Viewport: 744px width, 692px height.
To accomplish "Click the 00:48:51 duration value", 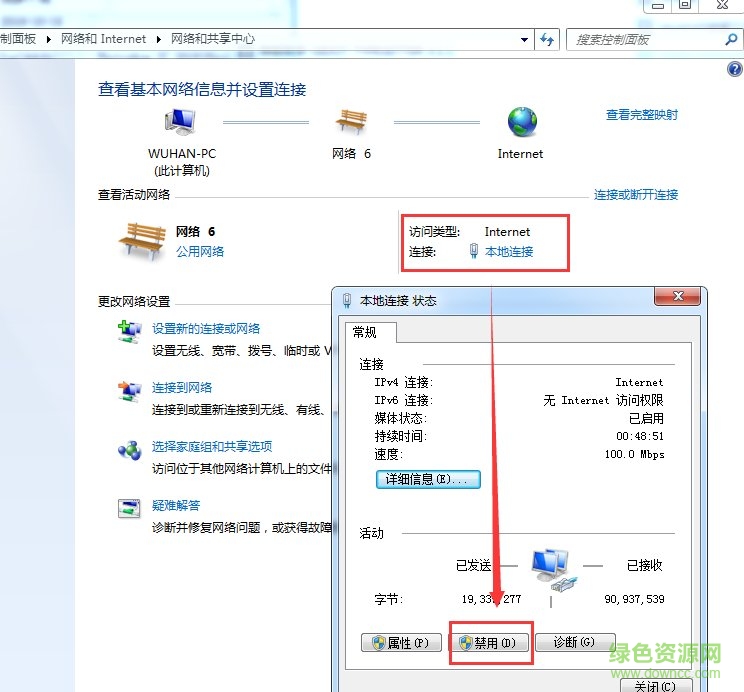I will pos(640,436).
